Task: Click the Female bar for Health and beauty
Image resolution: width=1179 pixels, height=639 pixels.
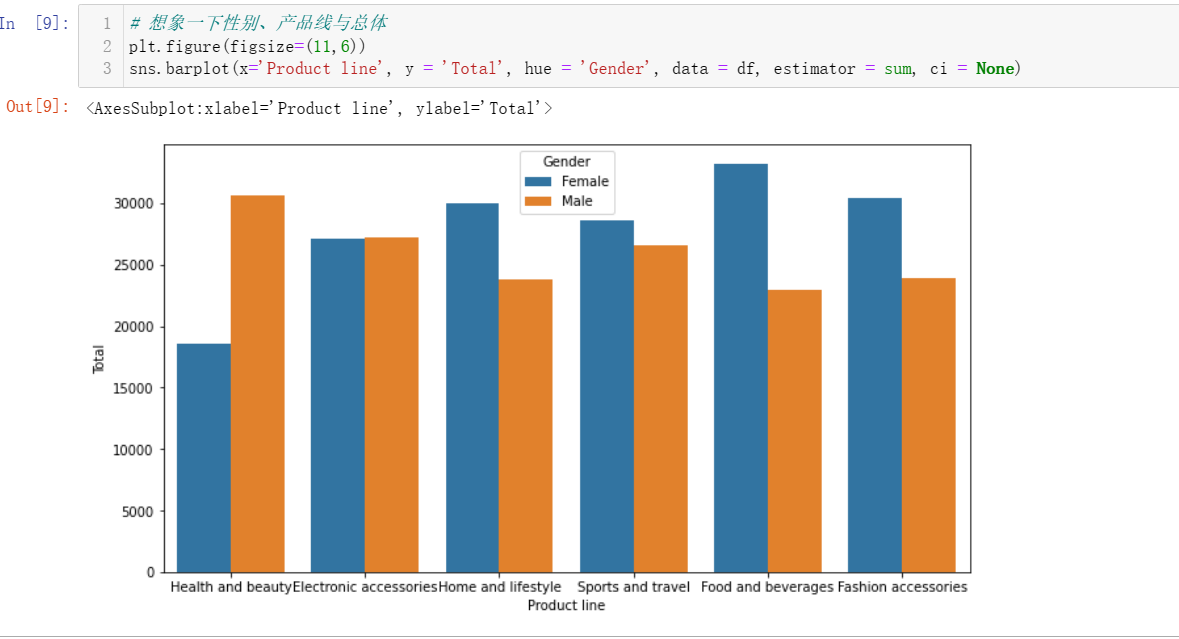Action: click(204, 459)
